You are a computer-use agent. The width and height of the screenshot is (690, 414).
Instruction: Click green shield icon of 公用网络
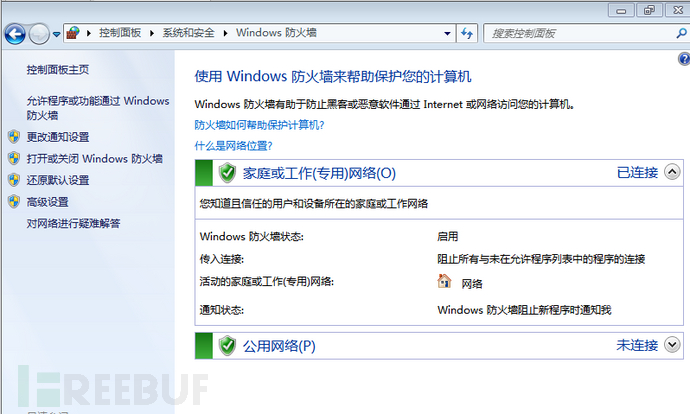[227, 345]
